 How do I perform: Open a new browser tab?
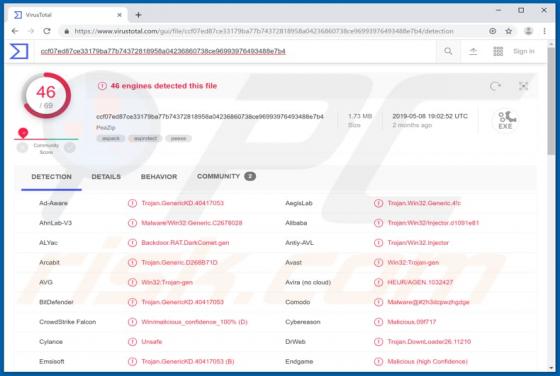pyautogui.click(x=139, y=15)
